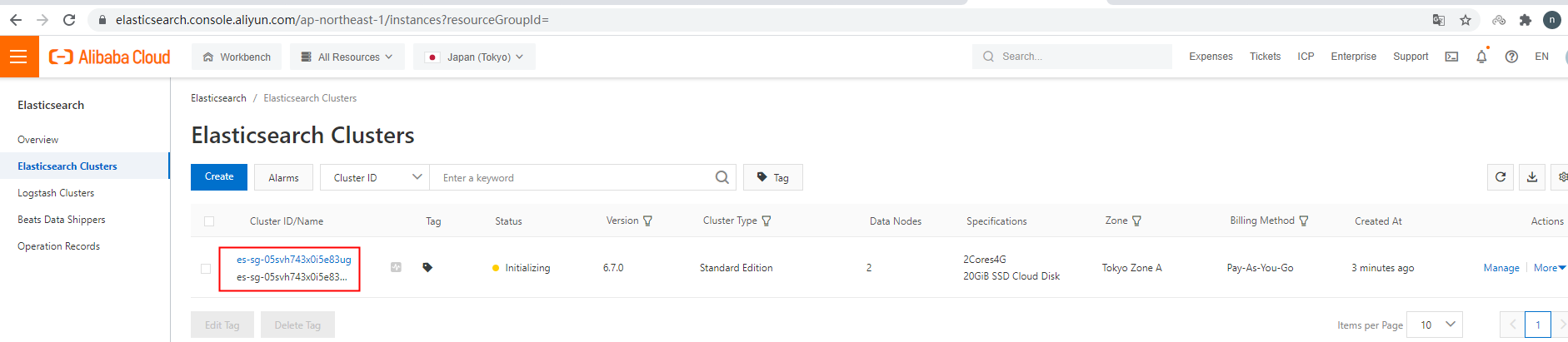Click the Delete Tag button
This screenshot has width=1568, height=342.
(x=297, y=325)
